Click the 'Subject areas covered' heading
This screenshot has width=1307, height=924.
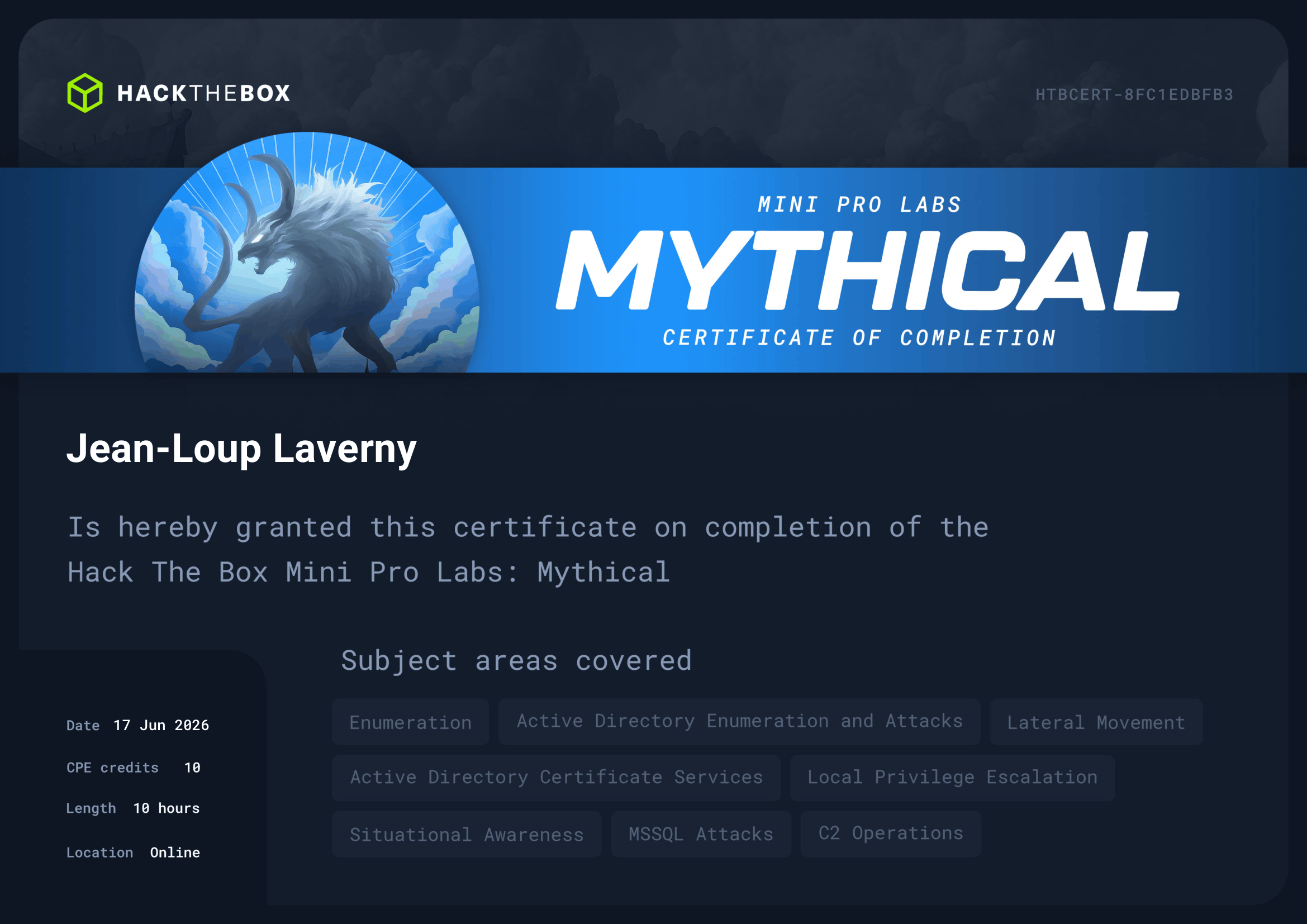[516, 660]
